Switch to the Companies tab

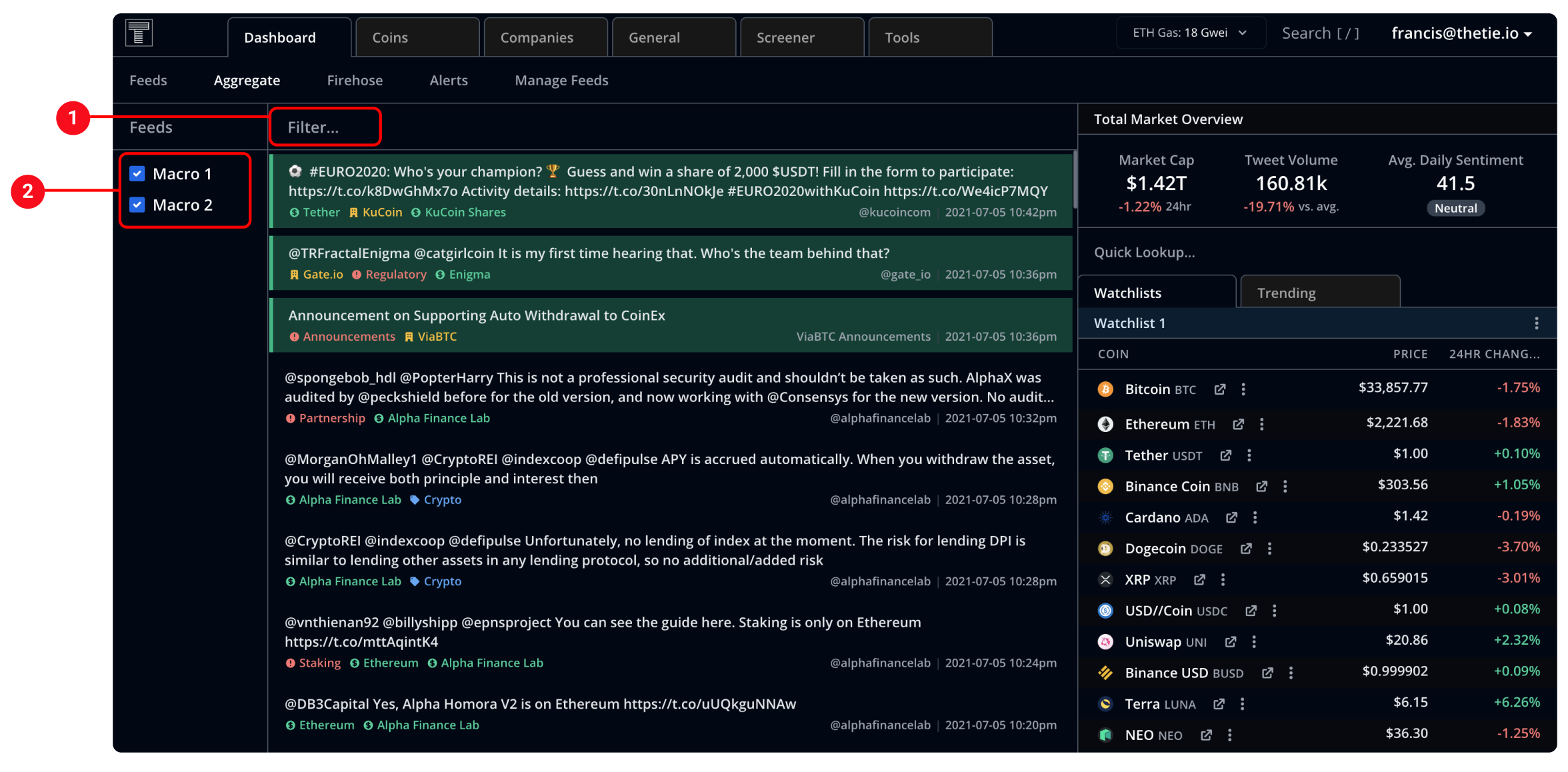coord(546,37)
